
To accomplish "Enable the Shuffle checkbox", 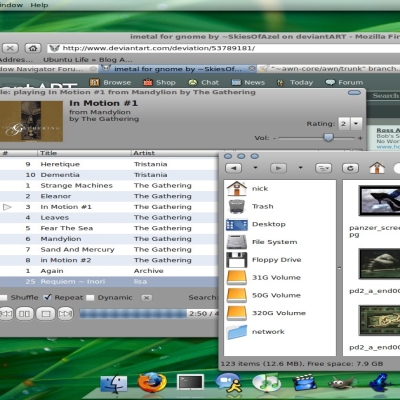I will (x=3, y=298).
